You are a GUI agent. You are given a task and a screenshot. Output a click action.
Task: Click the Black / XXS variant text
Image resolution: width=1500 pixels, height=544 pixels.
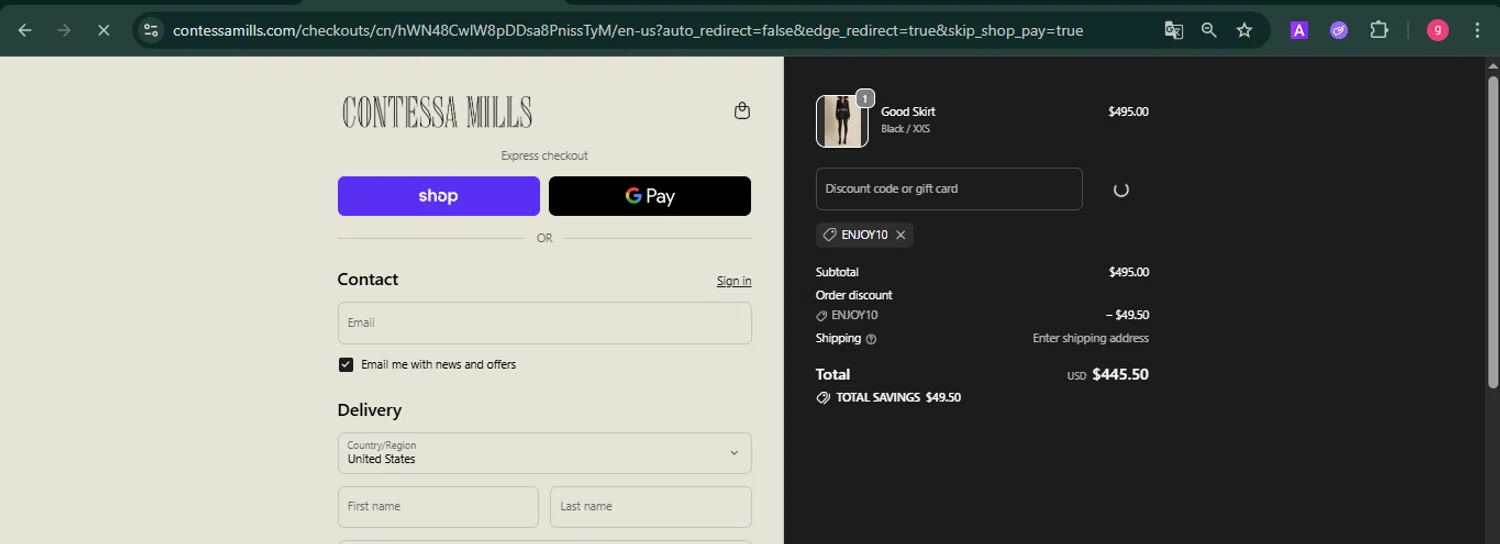[905, 129]
